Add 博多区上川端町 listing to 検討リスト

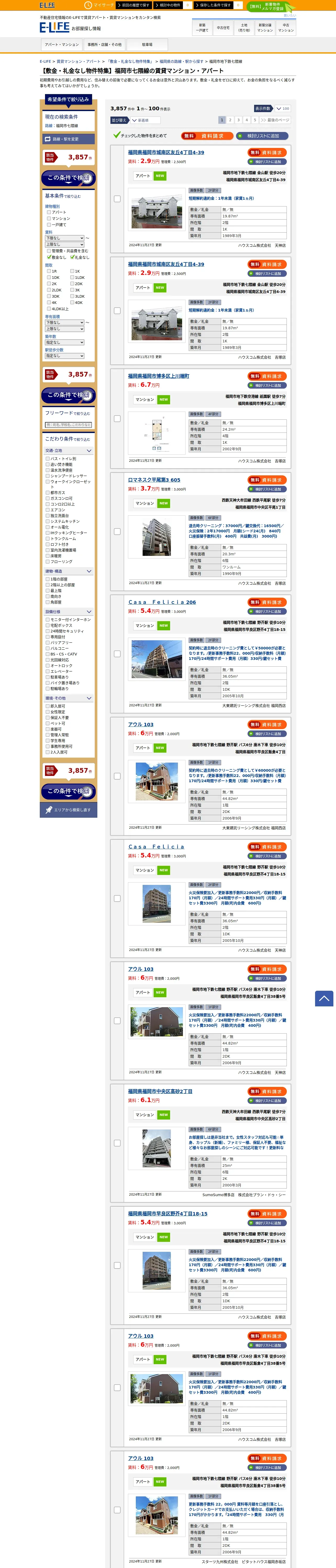click(x=267, y=385)
